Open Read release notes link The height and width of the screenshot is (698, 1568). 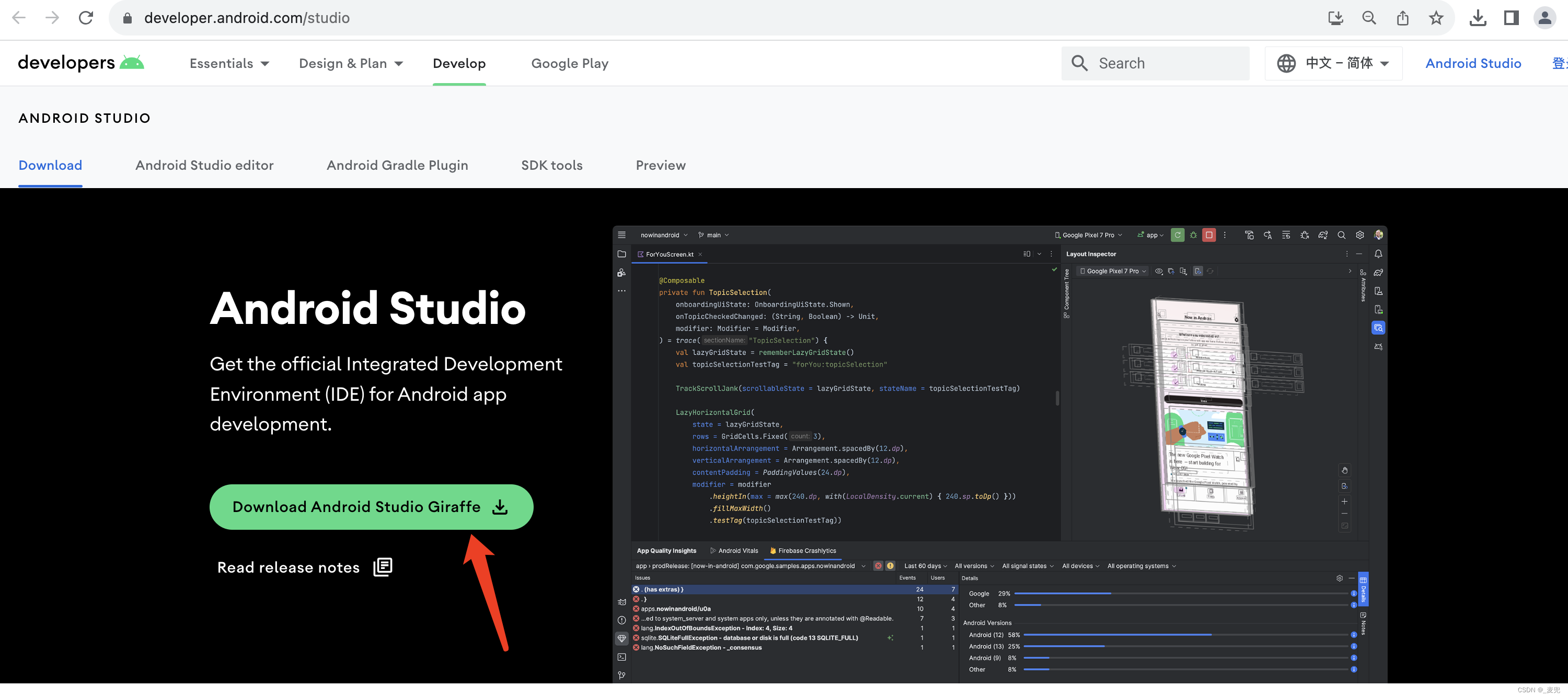pos(289,566)
